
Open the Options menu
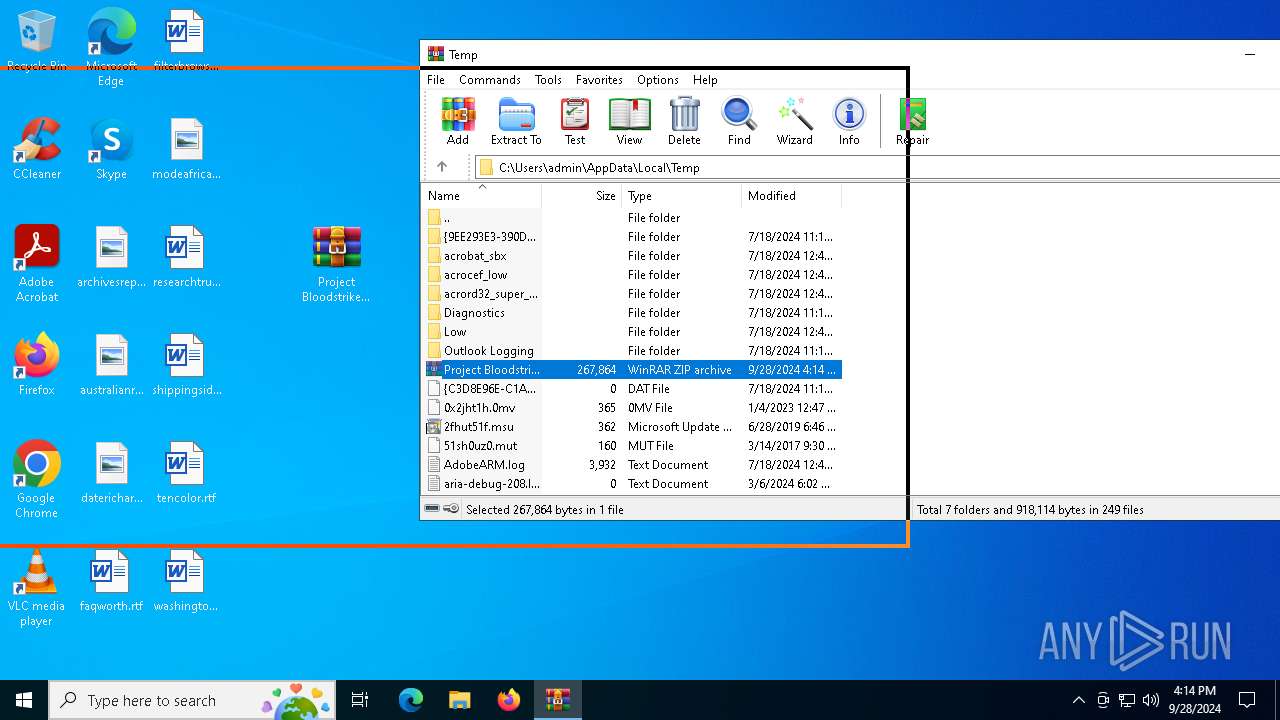pos(658,80)
